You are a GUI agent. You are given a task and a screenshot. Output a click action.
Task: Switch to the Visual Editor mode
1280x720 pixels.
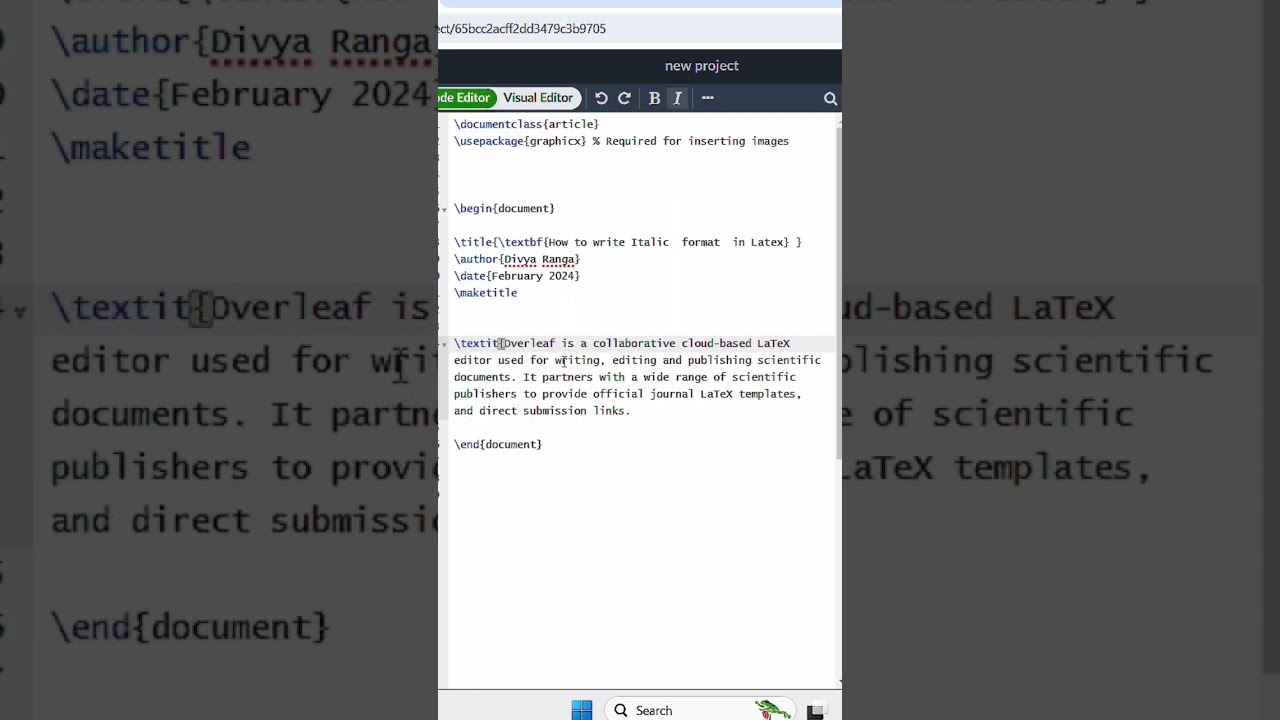pos(538,98)
